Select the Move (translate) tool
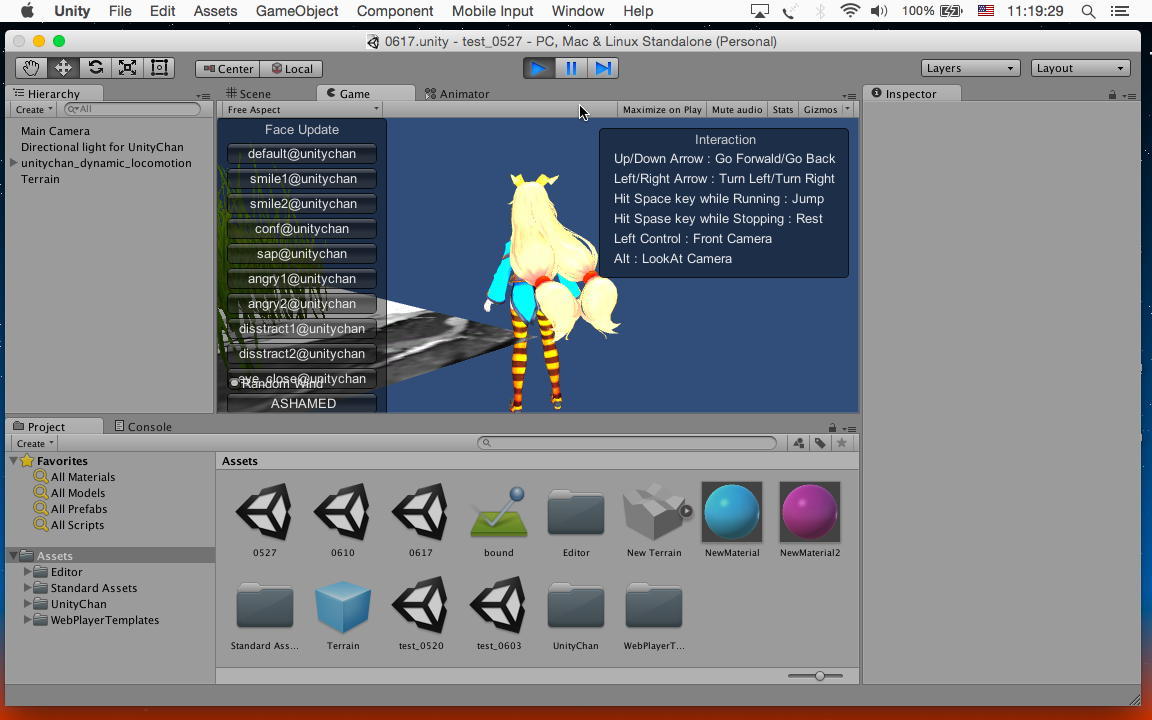 [63, 68]
